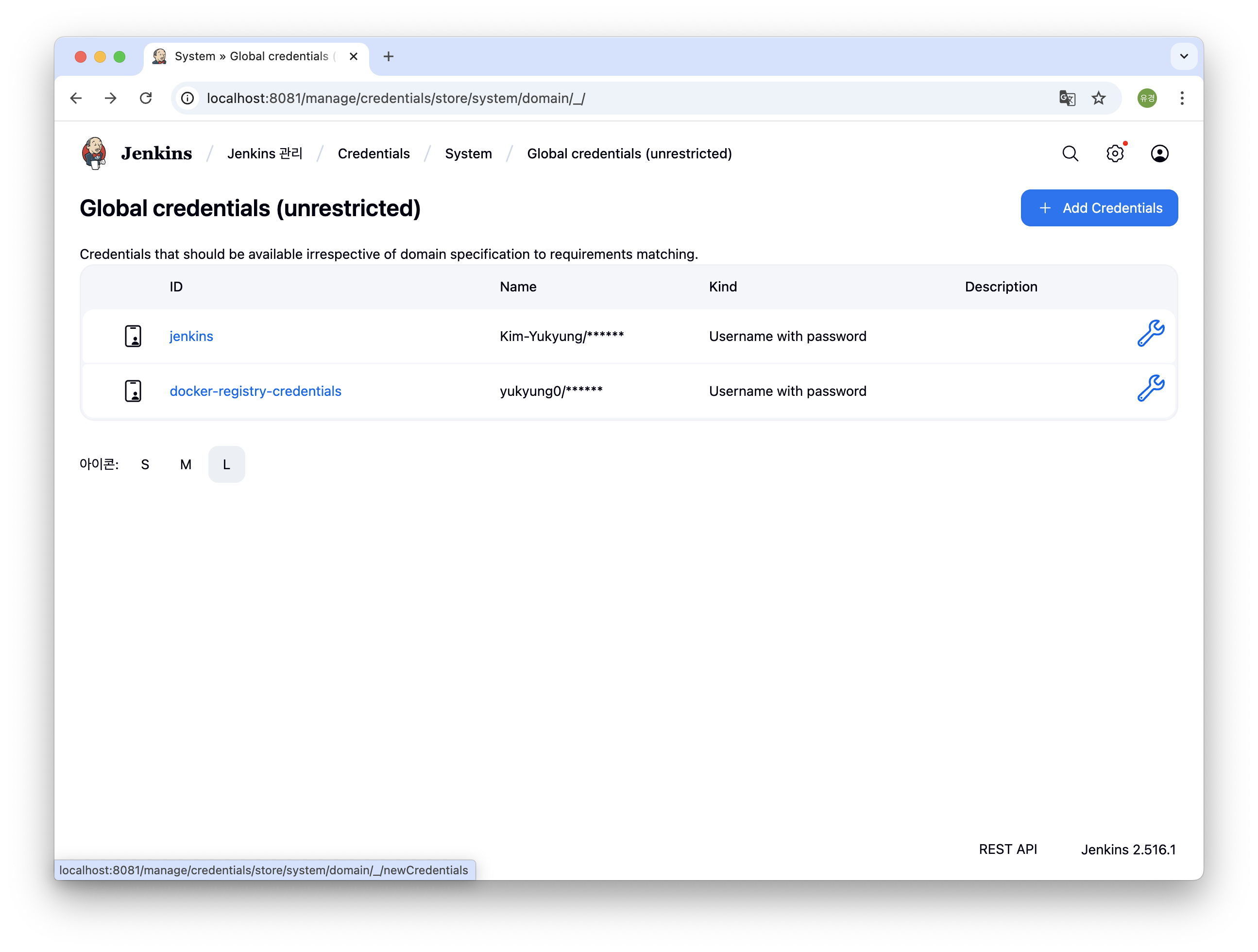1258x952 pixels.
Task: Click wrench icon for jenkins credential
Action: point(1150,334)
